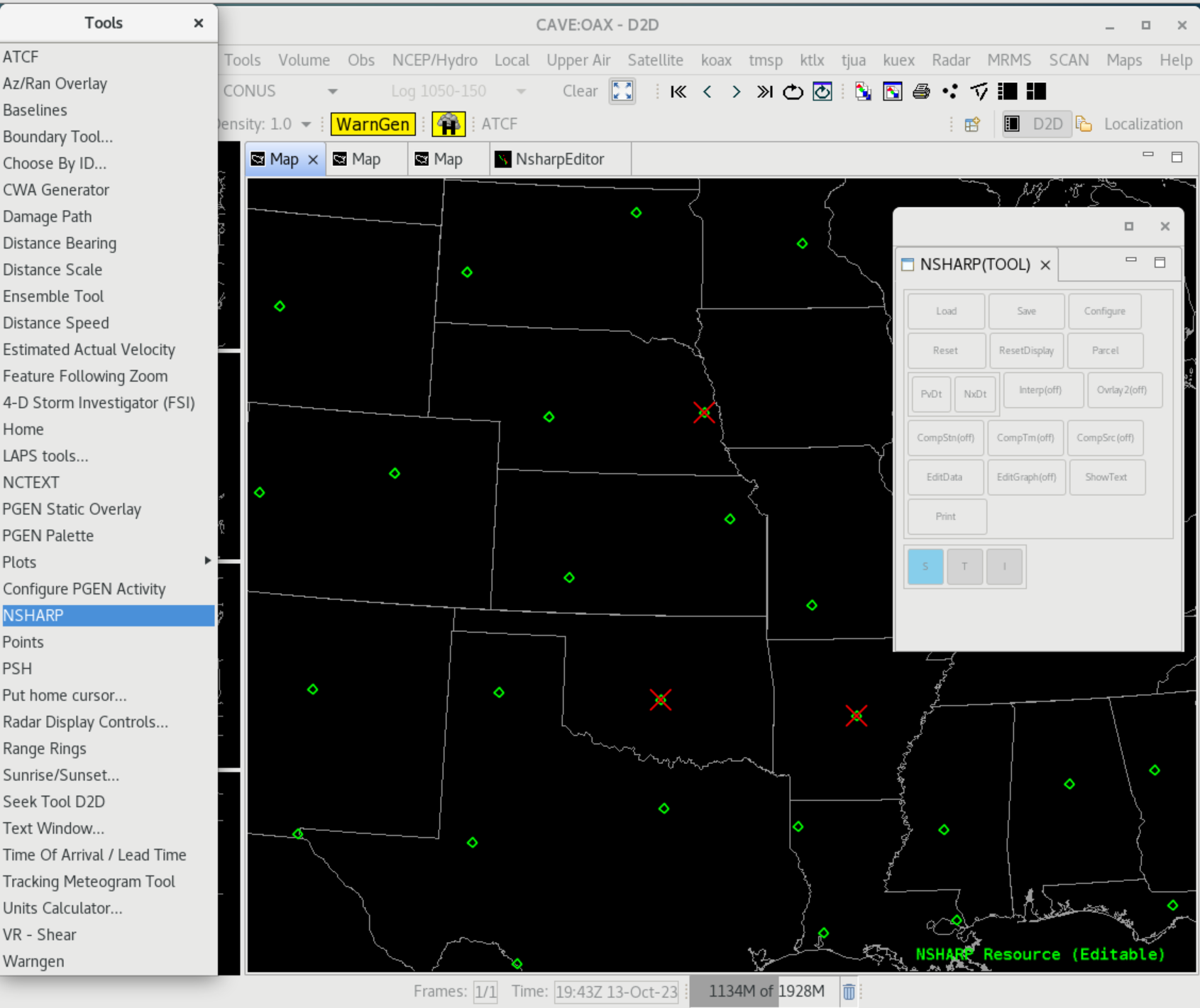Click ResetDisplay in the NSHARP panel
The image size is (1200, 1008).
click(1026, 350)
